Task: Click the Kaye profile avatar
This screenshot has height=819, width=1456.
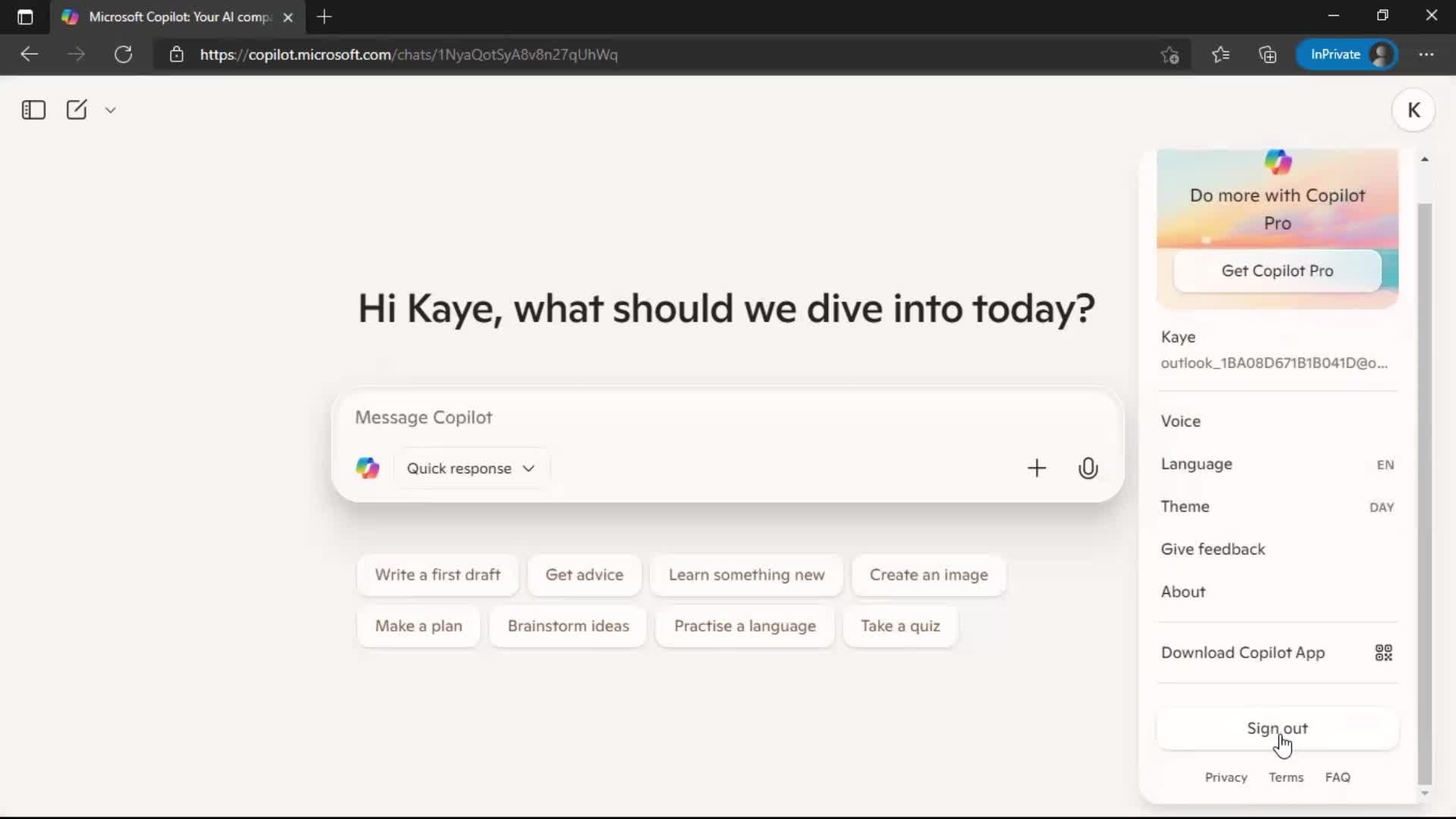Action: [1415, 110]
